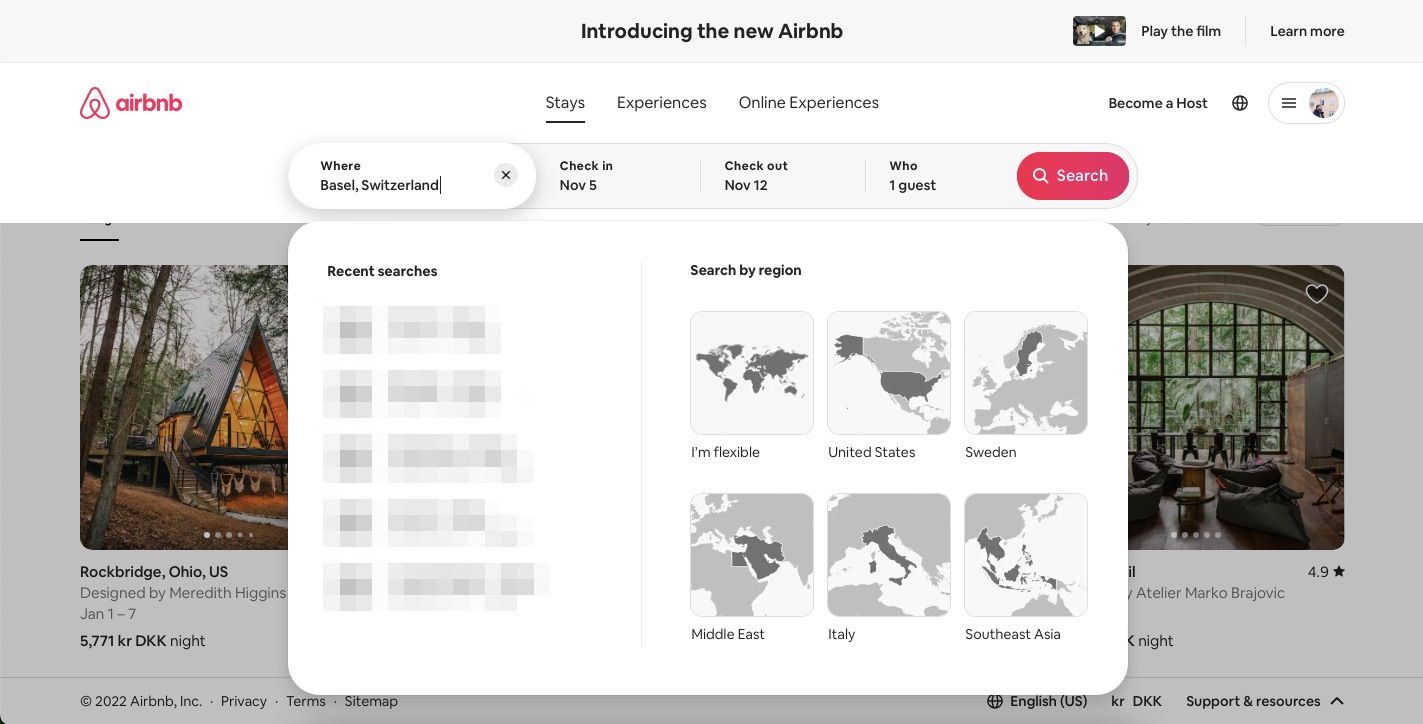Open the language and region globe icon

coord(1240,102)
